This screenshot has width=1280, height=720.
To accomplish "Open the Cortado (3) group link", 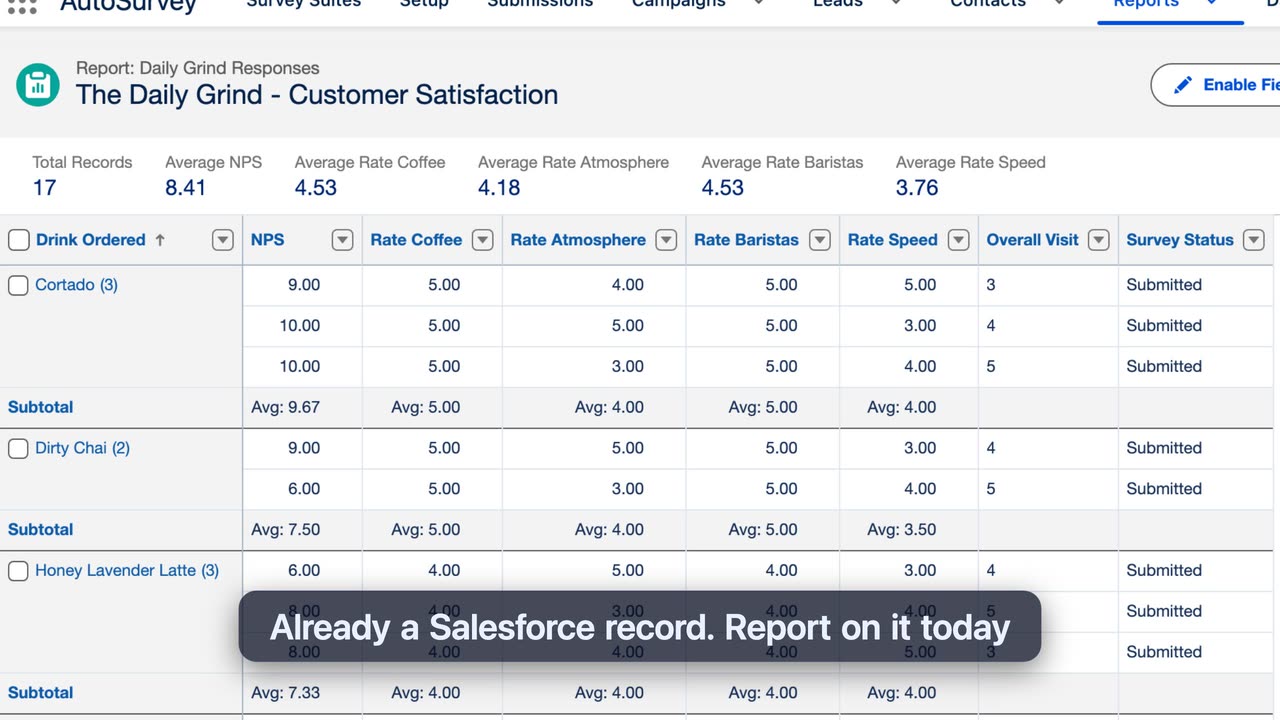I will pos(76,285).
